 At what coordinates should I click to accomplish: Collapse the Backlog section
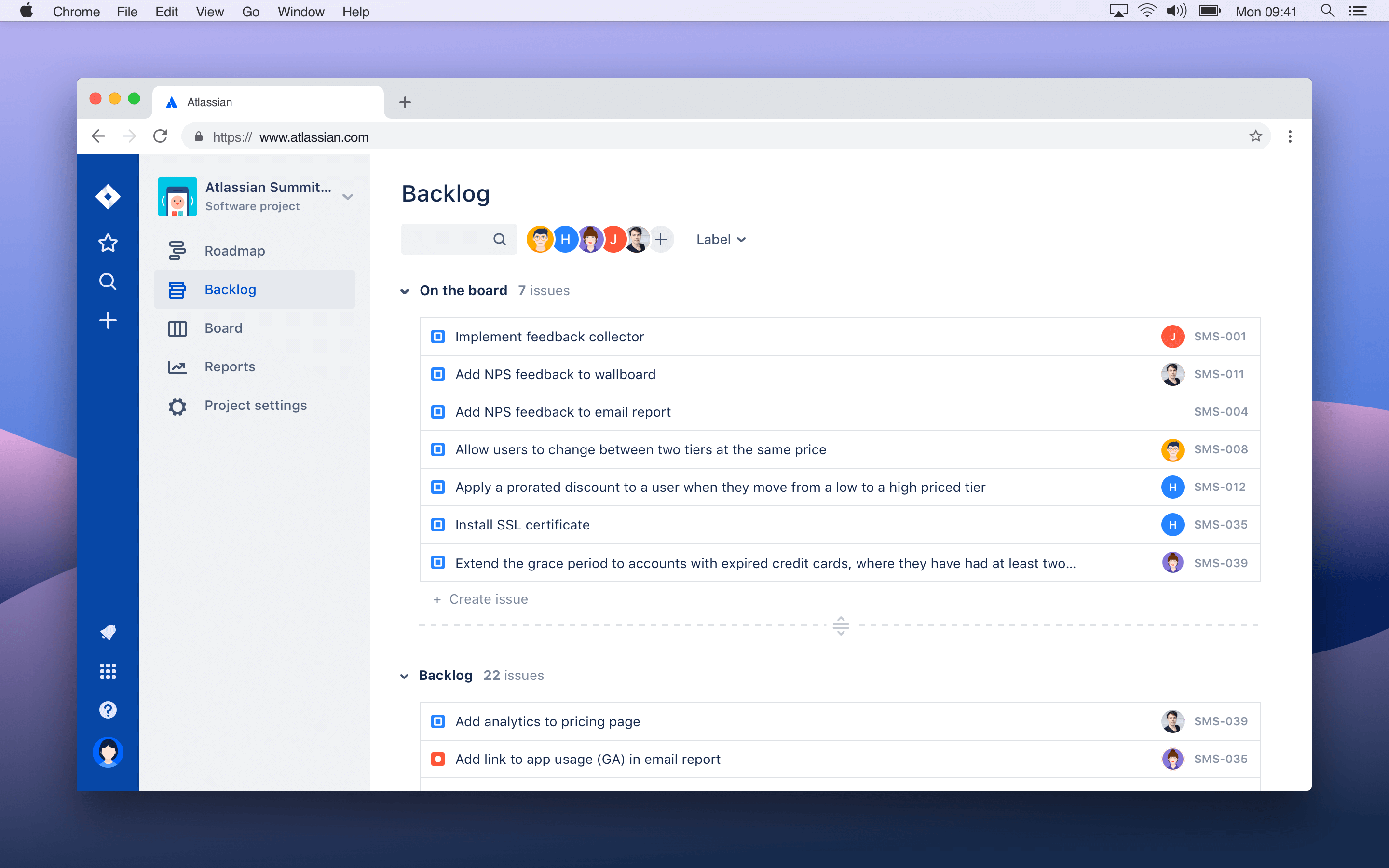pos(405,675)
